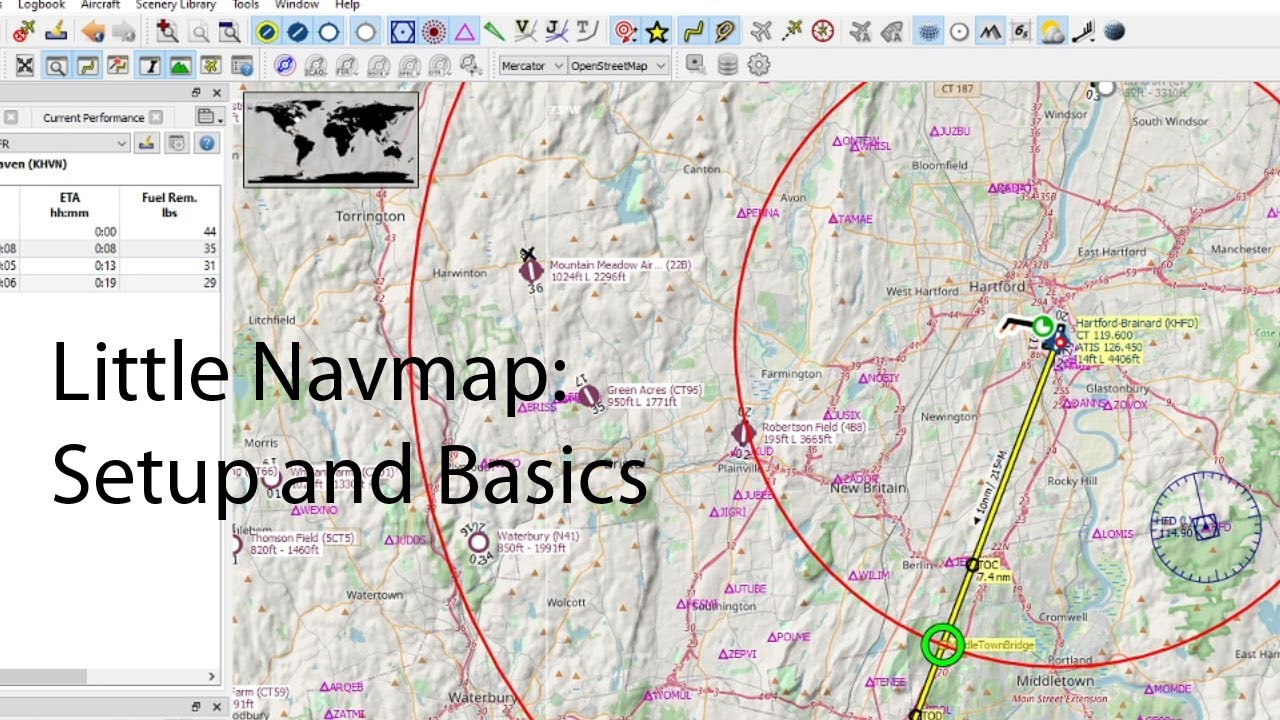Screen dimensions: 1280x720
Task: Click the database stack icon
Action: point(728,66)
